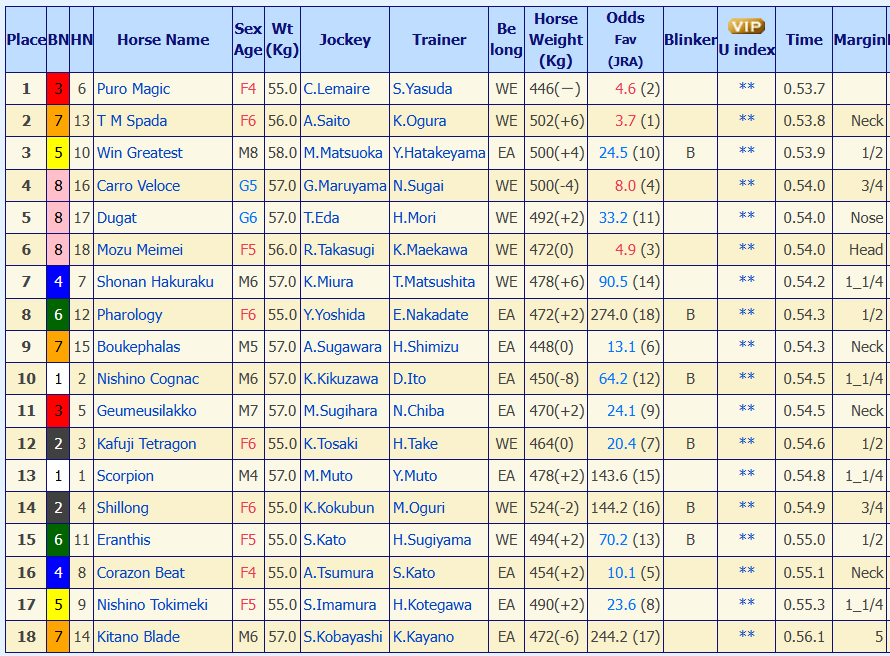Screen dimensions: 890x656
Task: Click the Geumeusilakko horse name
Action: [x=146, y=410]
